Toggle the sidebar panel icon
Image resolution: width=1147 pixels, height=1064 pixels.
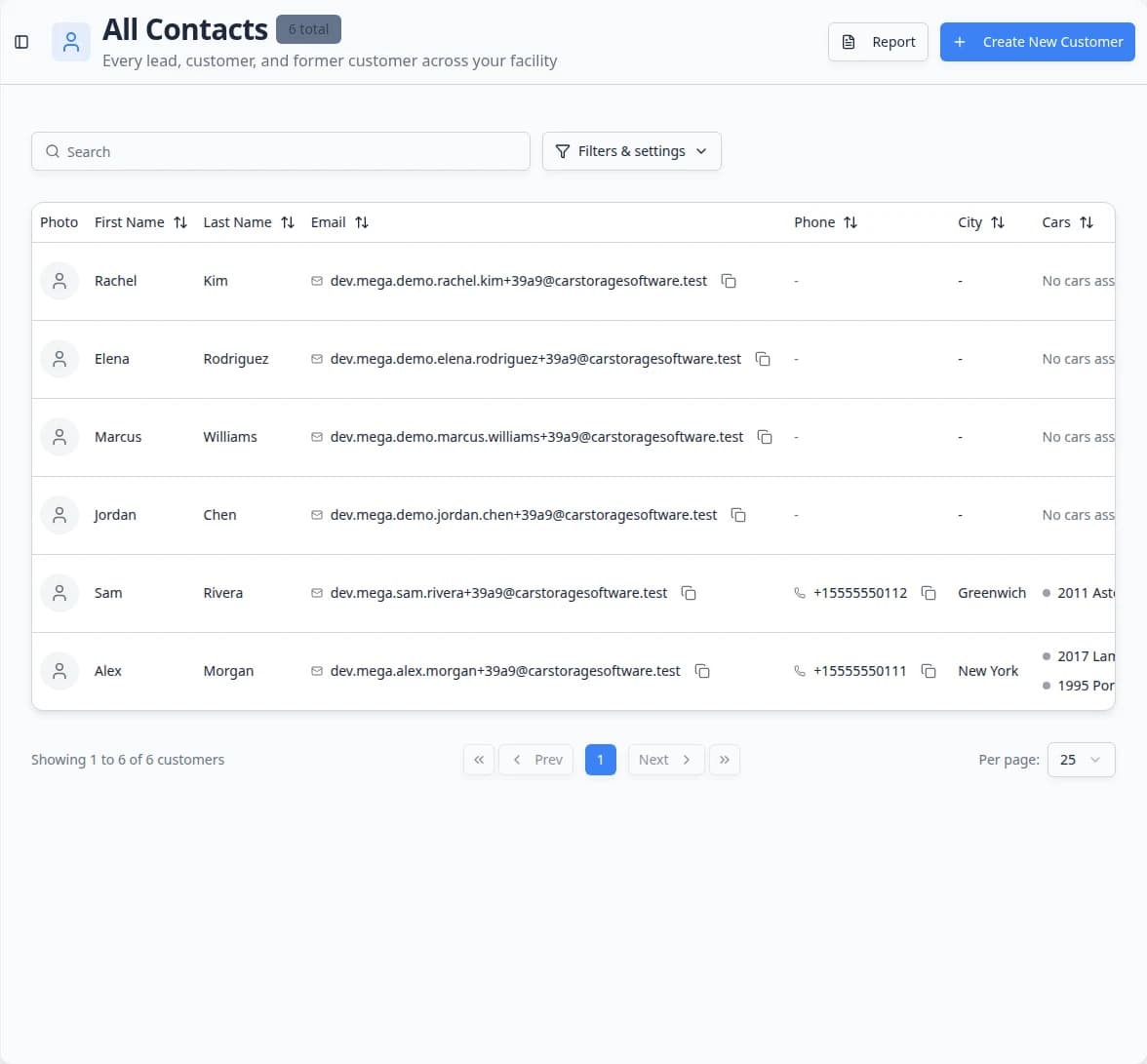pos(21,42)
